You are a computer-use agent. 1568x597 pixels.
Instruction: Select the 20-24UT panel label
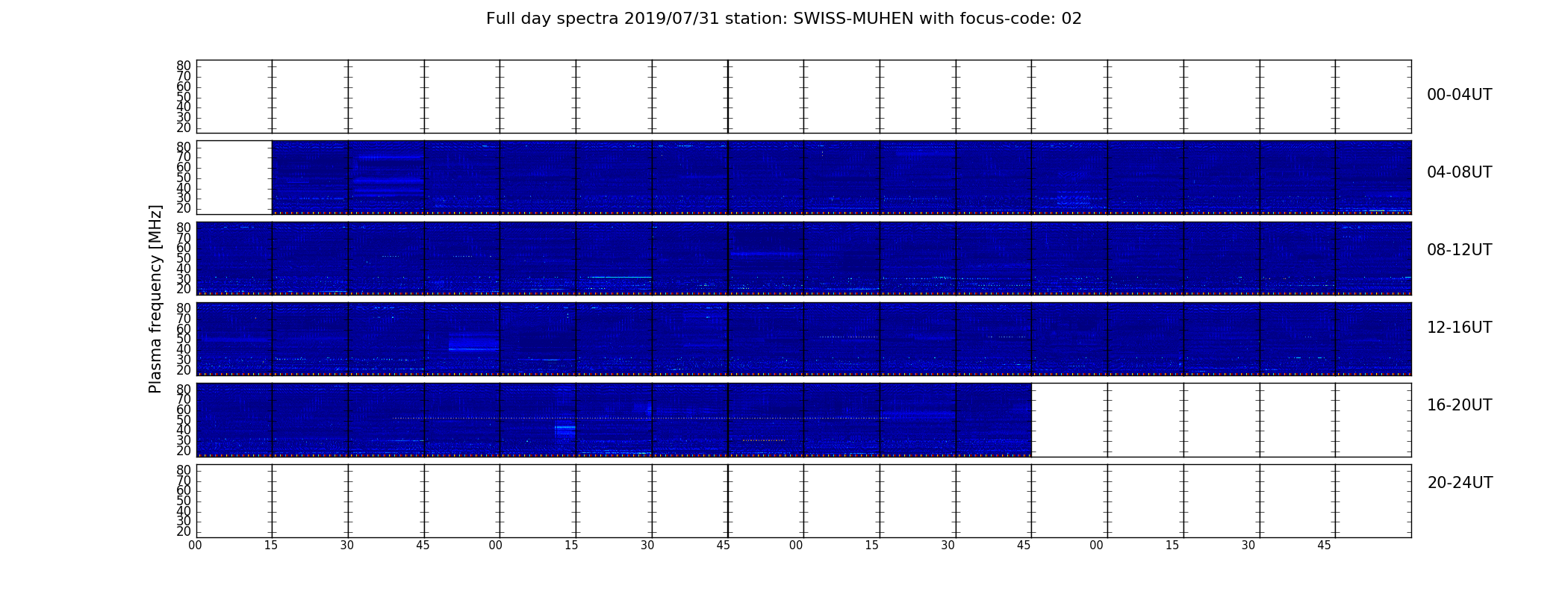[x=1459, y=483]
